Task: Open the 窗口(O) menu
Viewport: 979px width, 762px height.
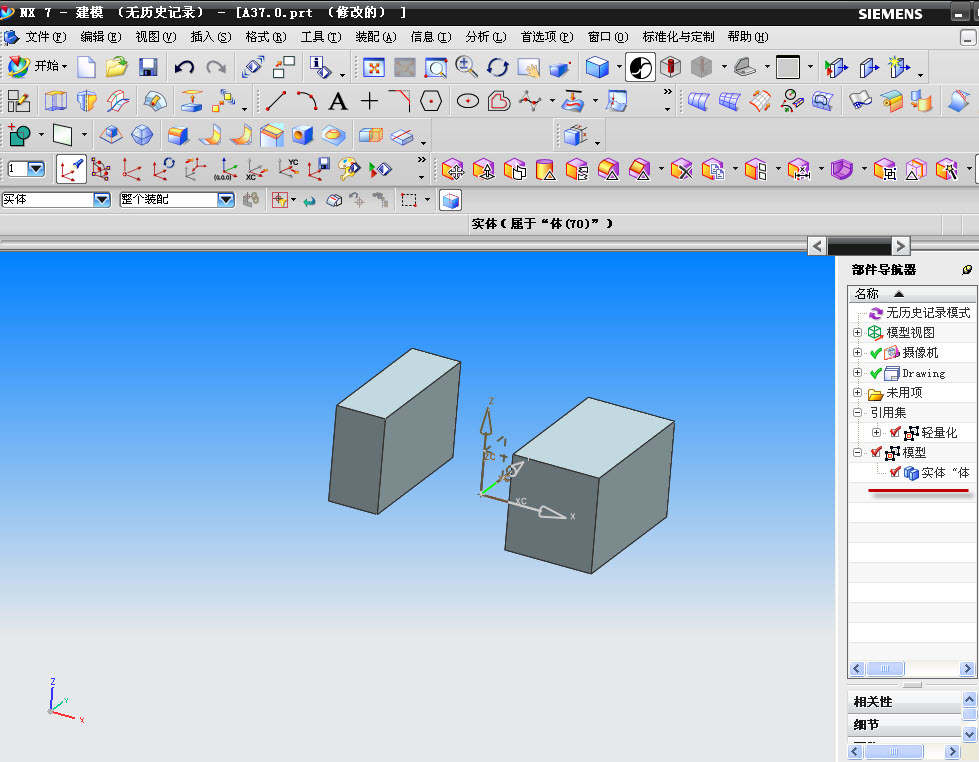Action: click(x=608, y=37)
